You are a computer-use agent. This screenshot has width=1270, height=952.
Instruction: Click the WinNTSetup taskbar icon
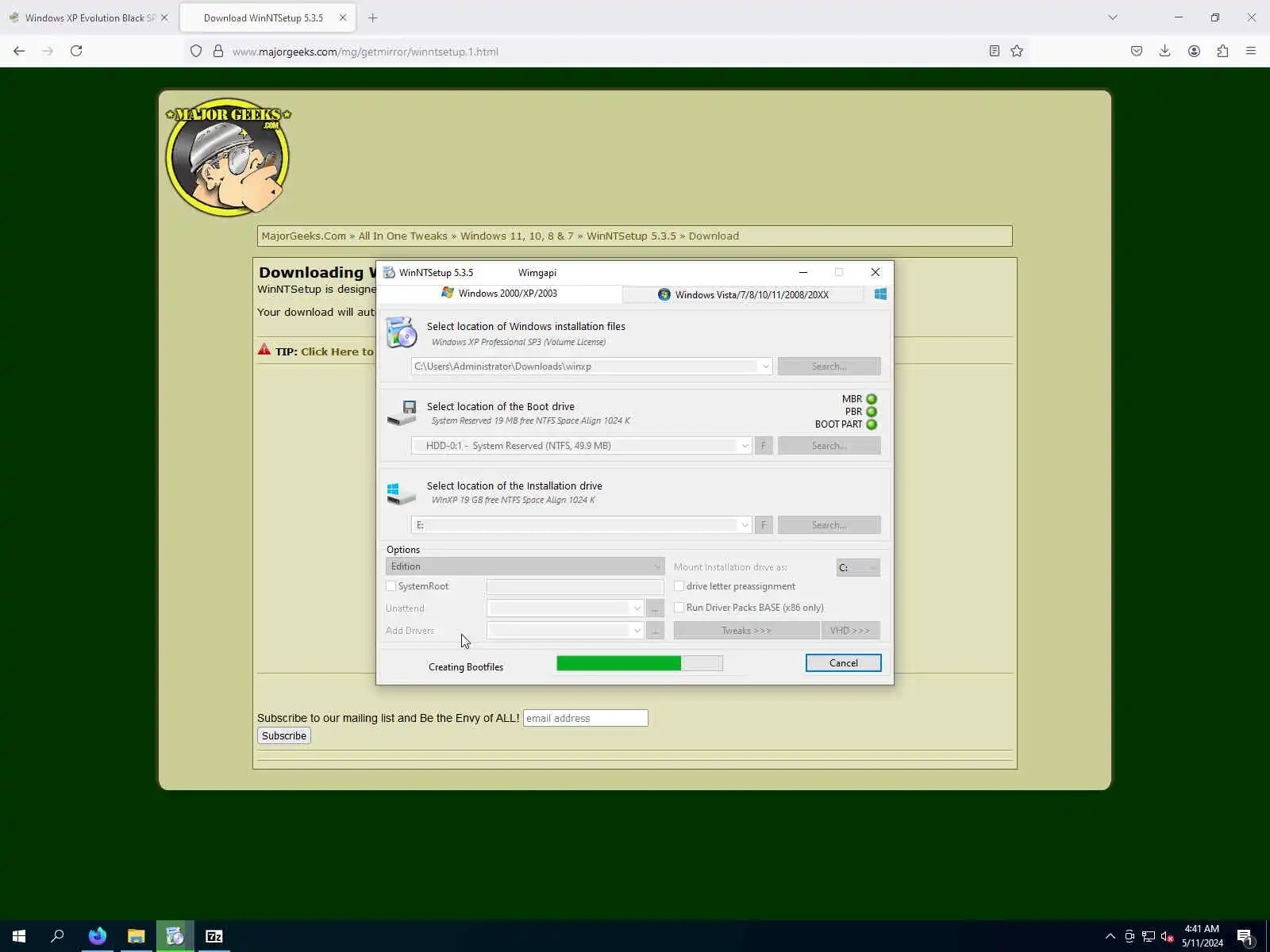(x=175, y=936)
